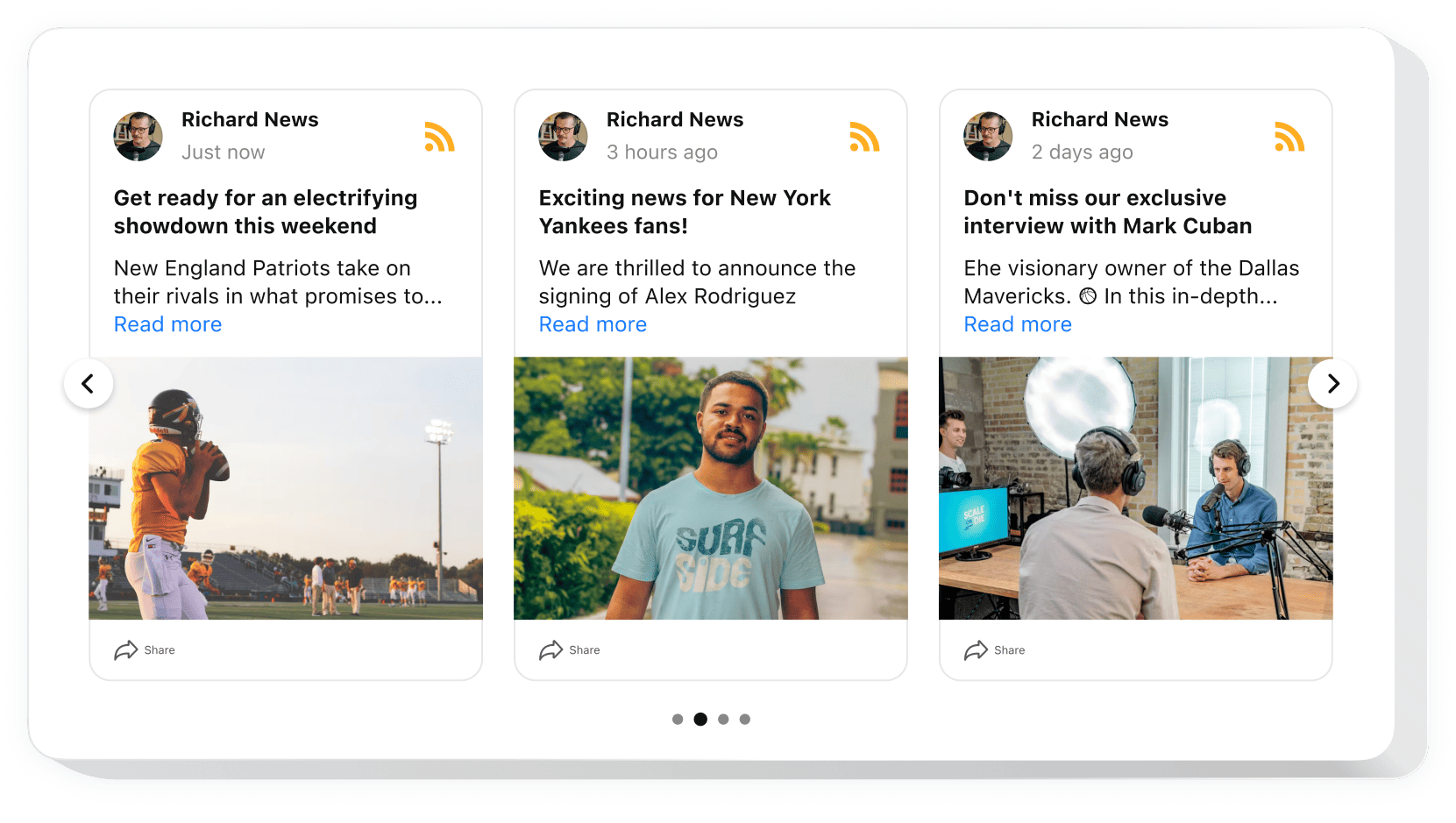The width and height of the screenshot is (1456, 823).
Task: Click Richard News avatar on the first card
Action: [138, 137]
